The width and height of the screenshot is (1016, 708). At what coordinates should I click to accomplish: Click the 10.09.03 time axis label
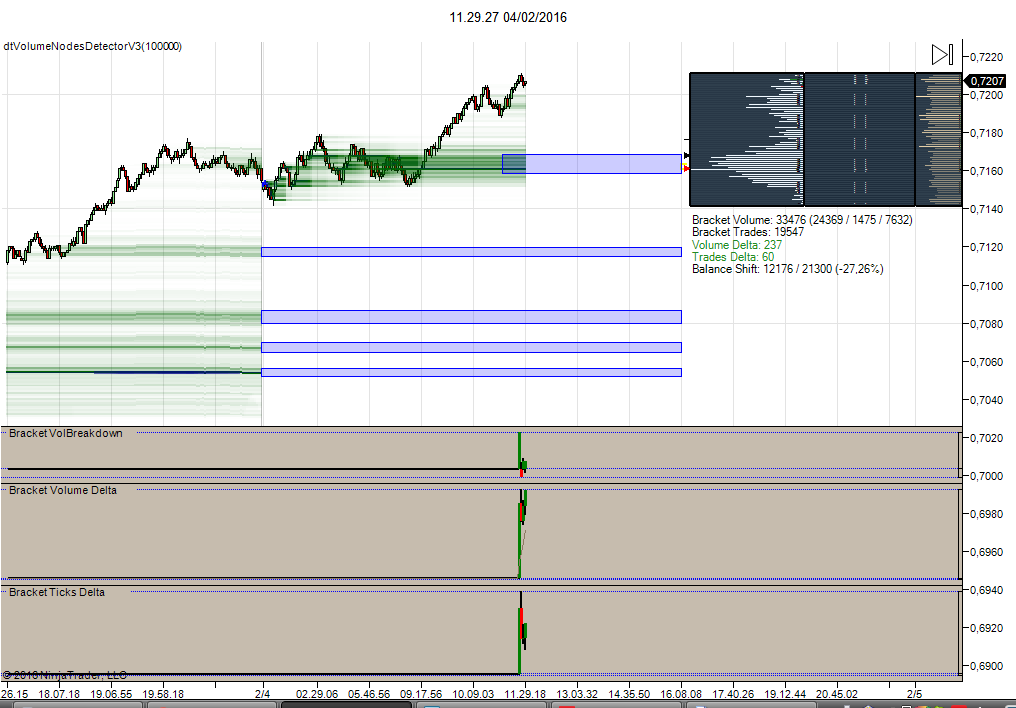click(x=472, y=694)
